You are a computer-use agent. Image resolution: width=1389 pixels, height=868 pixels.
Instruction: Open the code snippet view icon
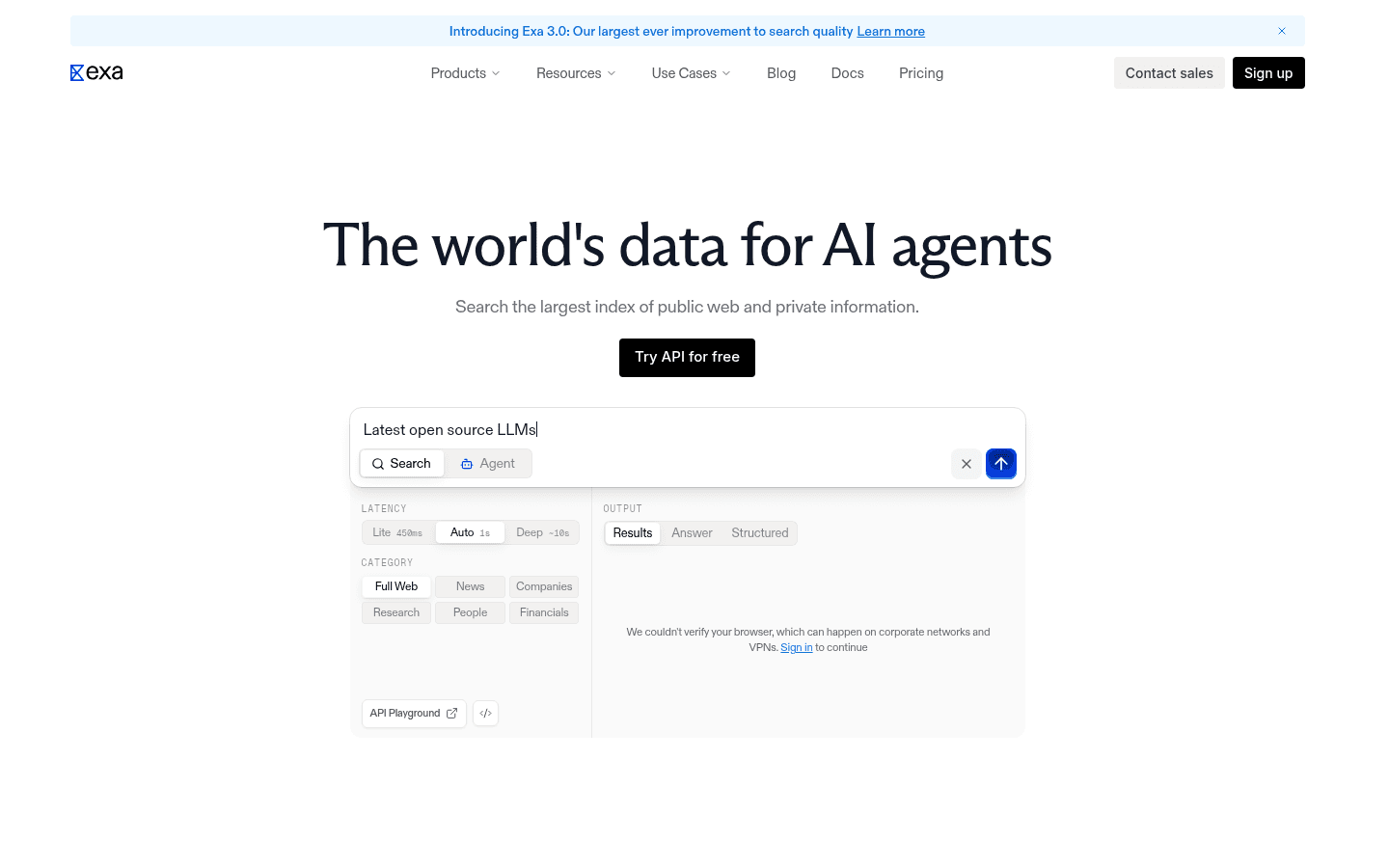pos(486,714)
